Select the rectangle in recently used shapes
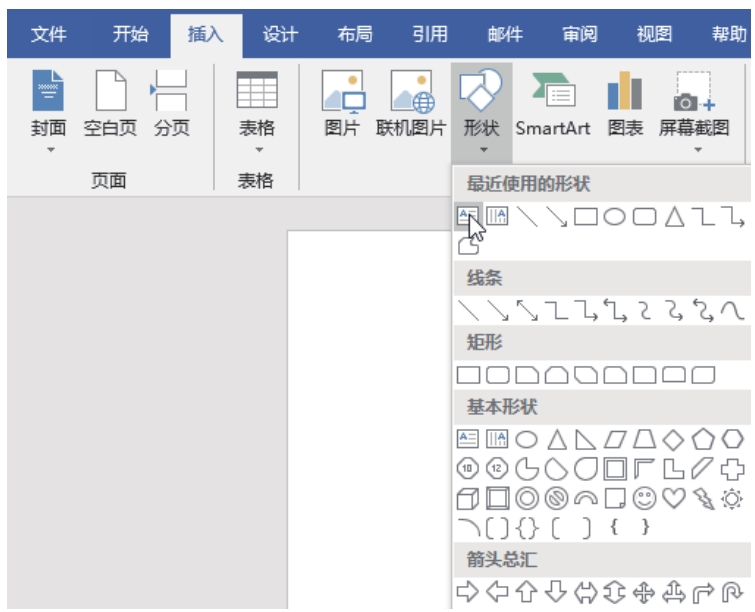Viewport: 755px width, 612px height. 586,217
